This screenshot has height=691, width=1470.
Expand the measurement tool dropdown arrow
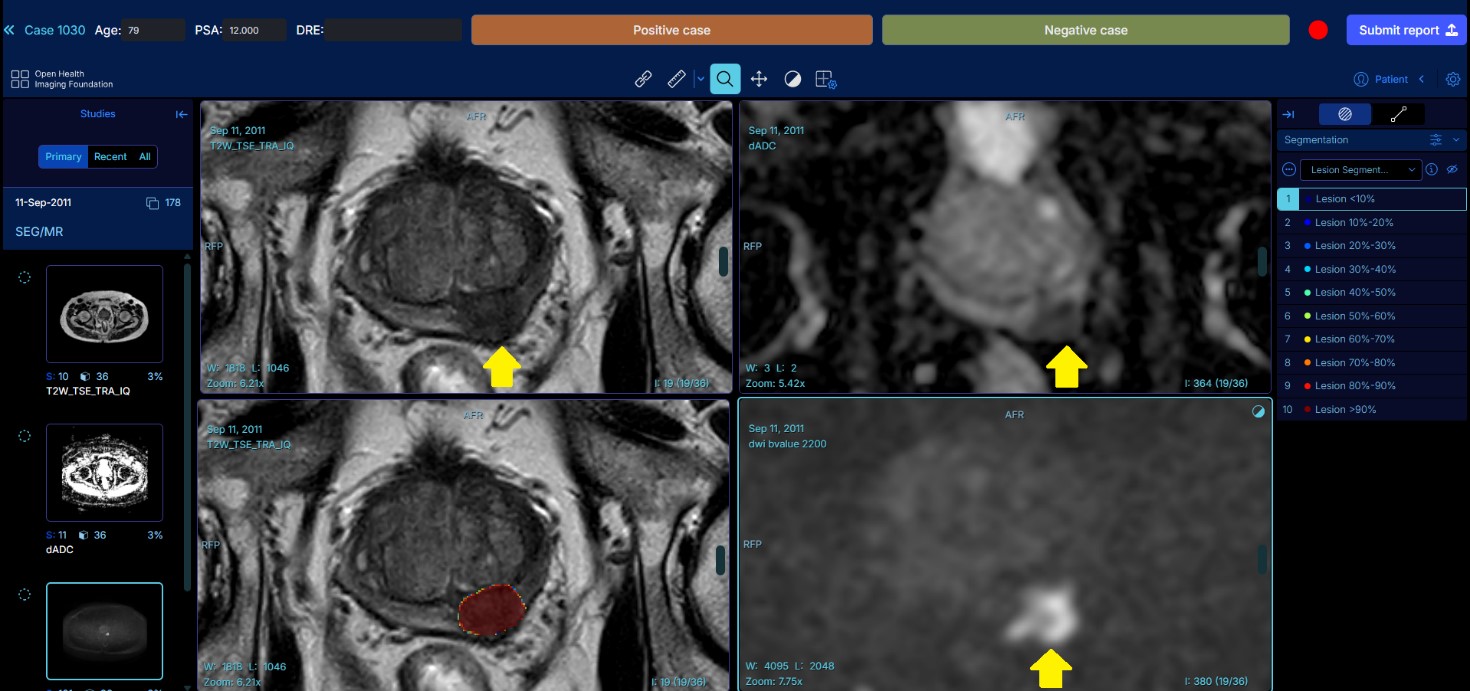coord(699,79)
